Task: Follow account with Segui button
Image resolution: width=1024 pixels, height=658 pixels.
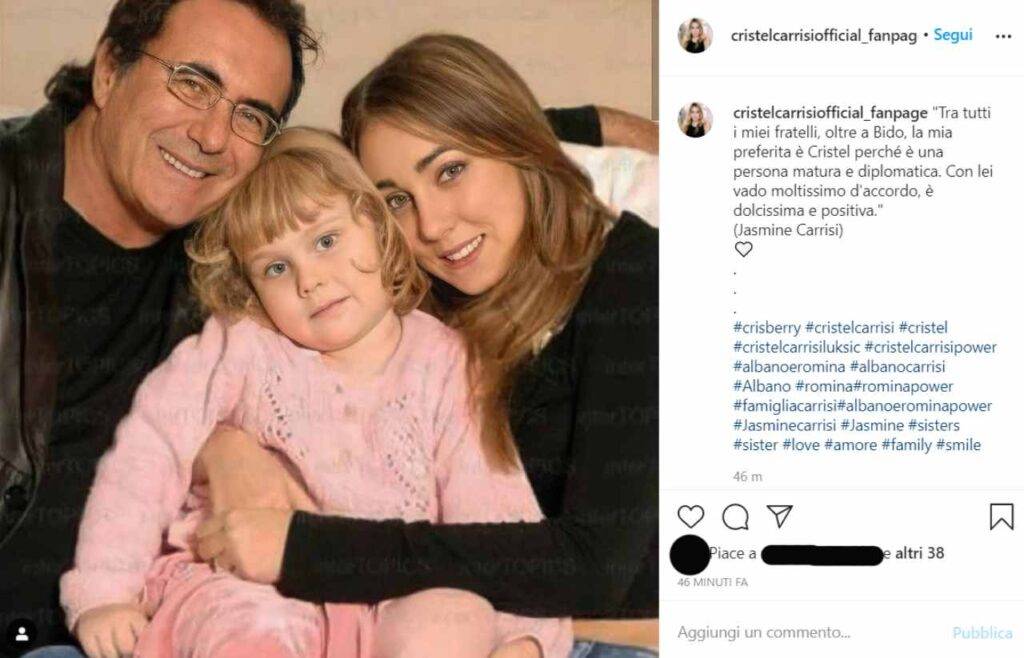Action: (x=953, y=35)
